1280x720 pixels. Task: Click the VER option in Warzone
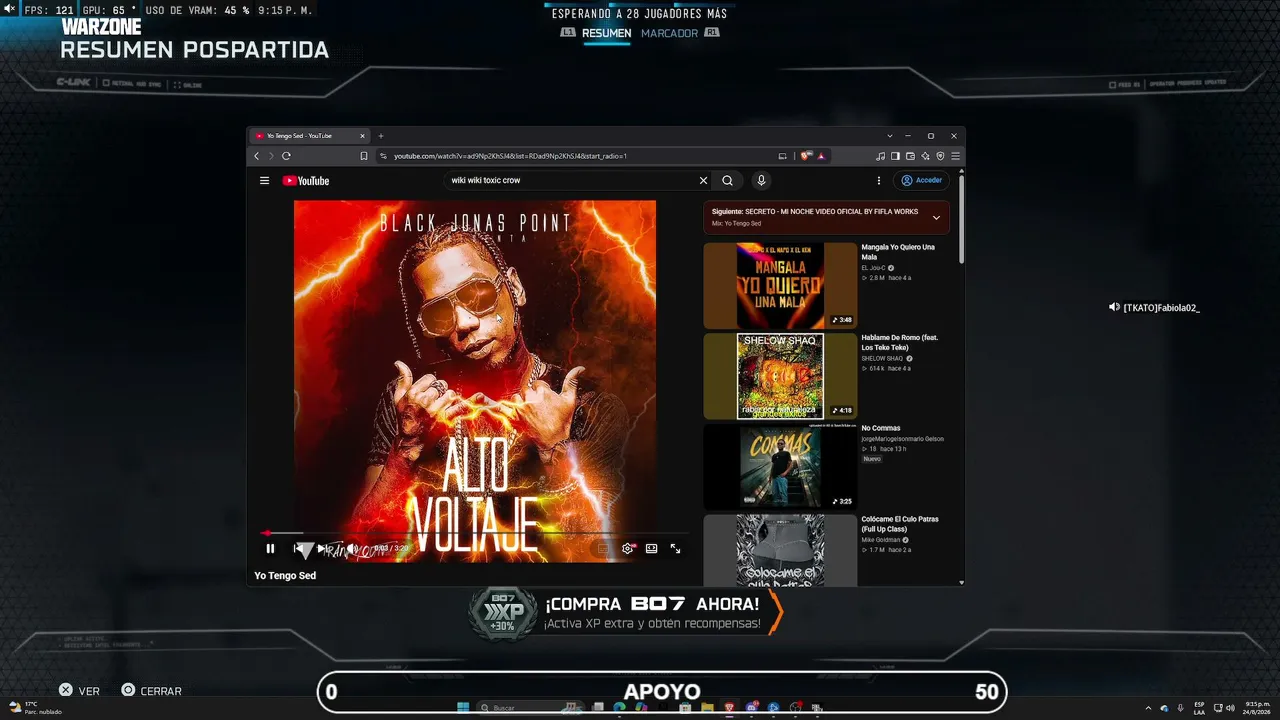pos(79,691)
